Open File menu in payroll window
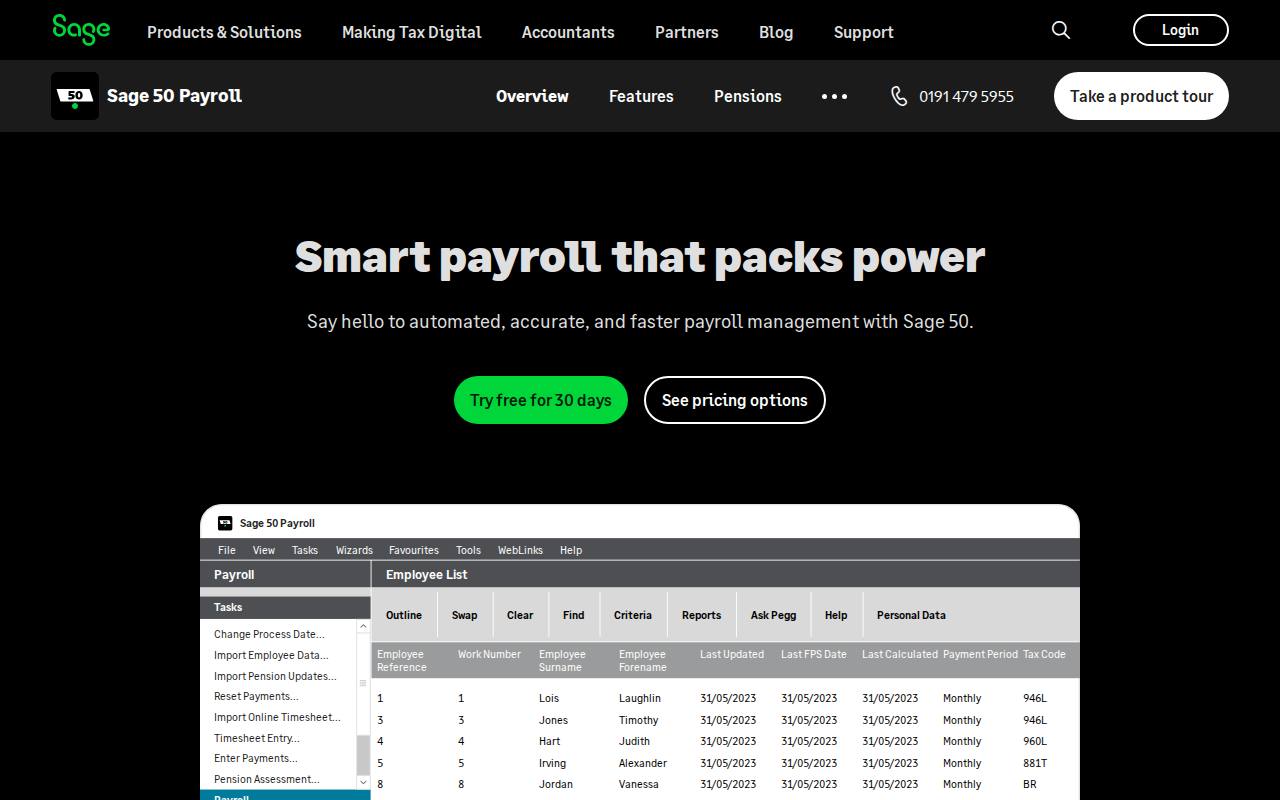The width and height of the screenshot is (1280, 800). coord(227,550)
